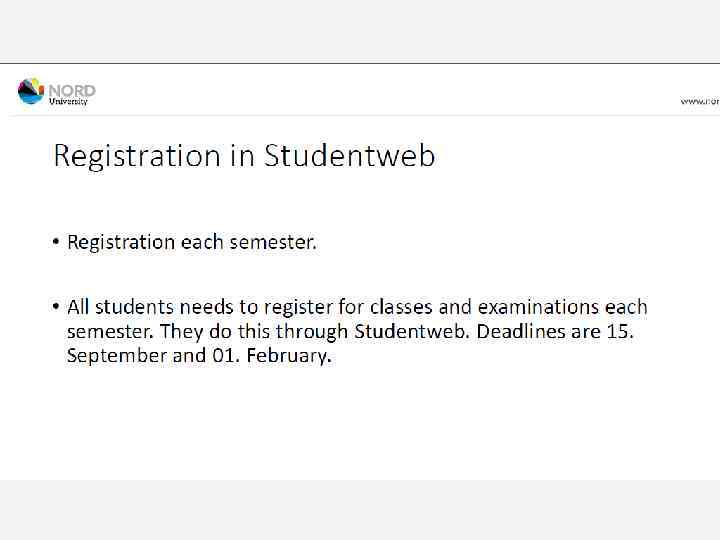Viewport: 720px width, 540px height.
Task: Click the word "February."
Action: click(x=289, y=356)
